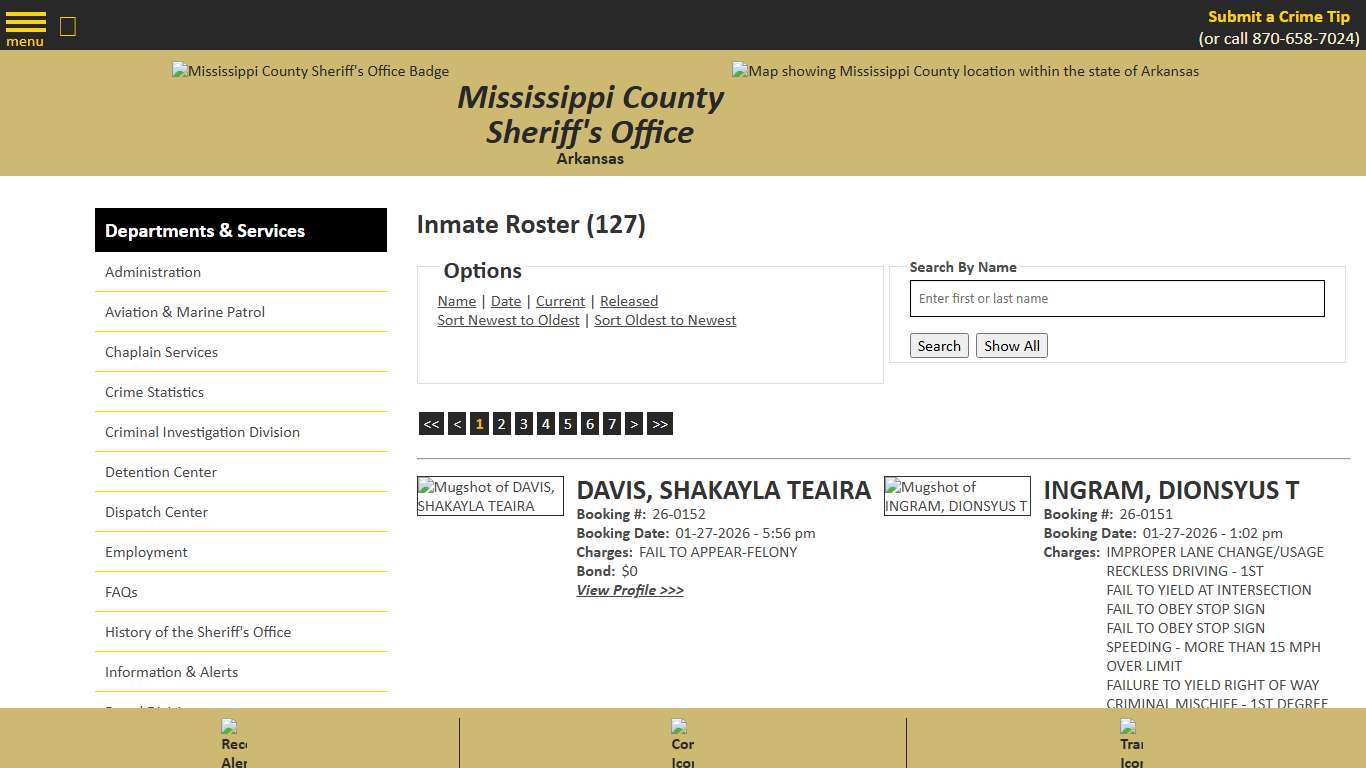Click View Profile for DAVIS, SHAKAYLA TEAIRA
Viewport: 1366px width, 768px height.
pos(629,590)
